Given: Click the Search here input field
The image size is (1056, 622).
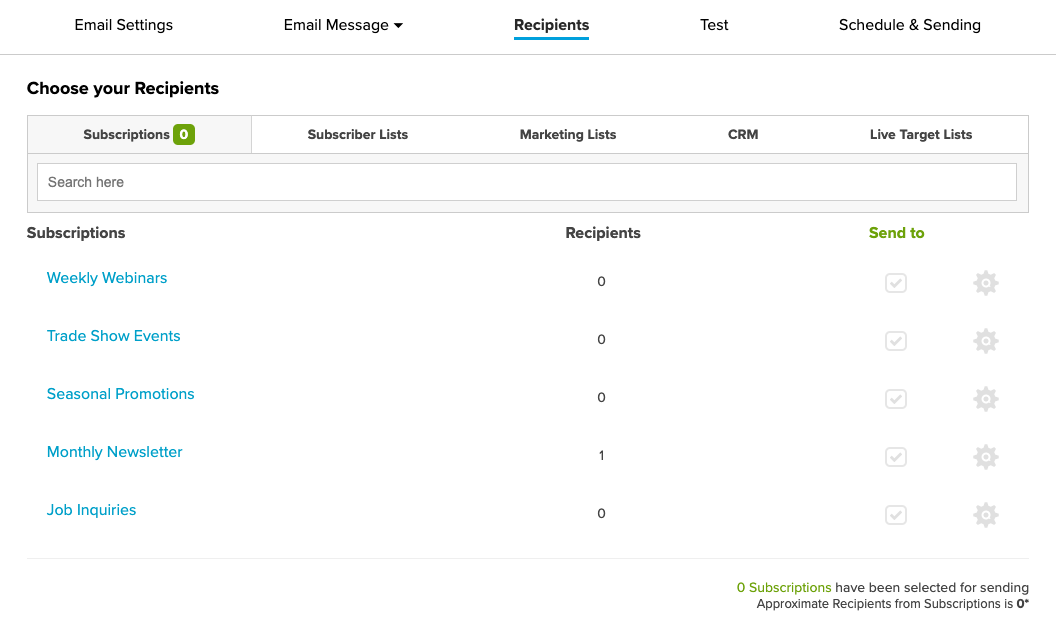Looking at the screenshot, I should 527,182.
